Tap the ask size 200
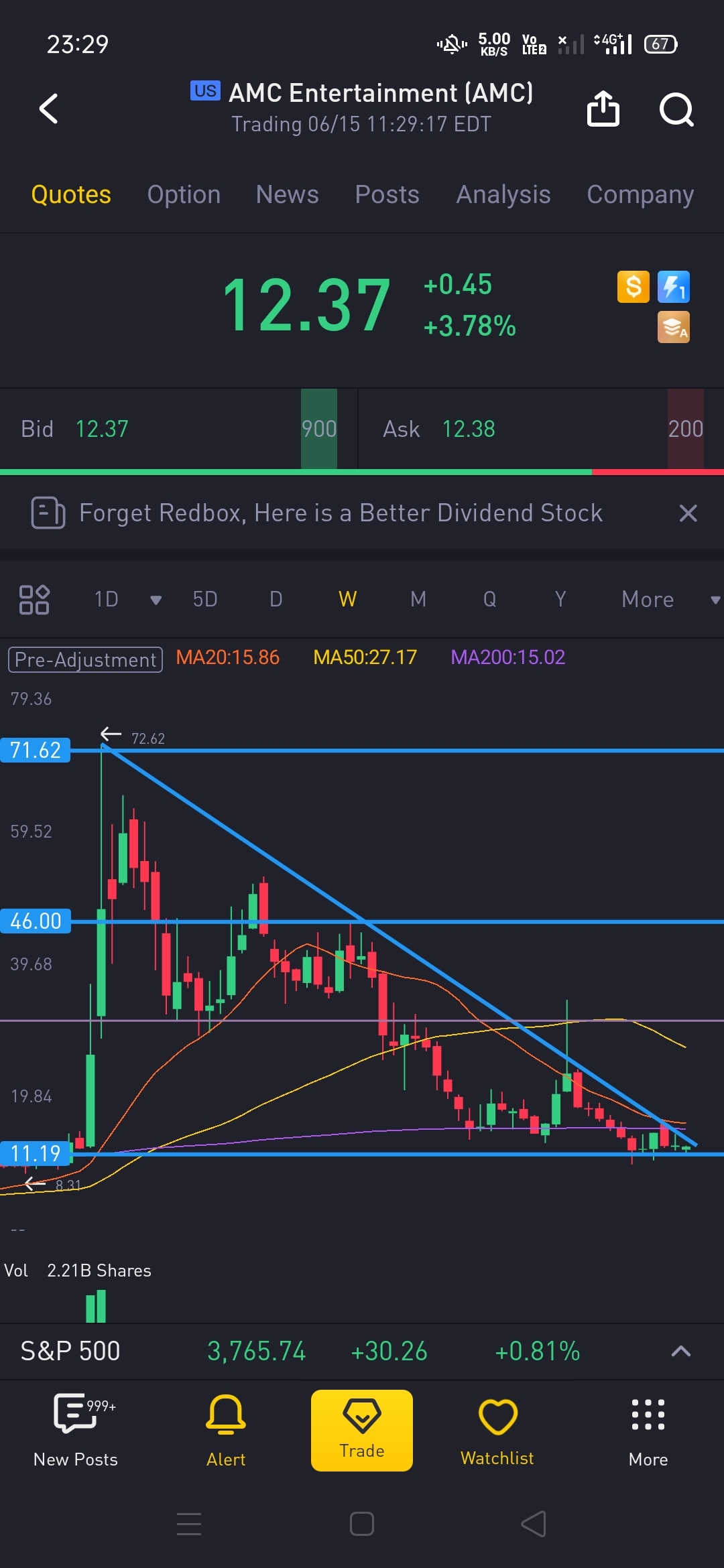The image size is (724, 1568). 686,429
